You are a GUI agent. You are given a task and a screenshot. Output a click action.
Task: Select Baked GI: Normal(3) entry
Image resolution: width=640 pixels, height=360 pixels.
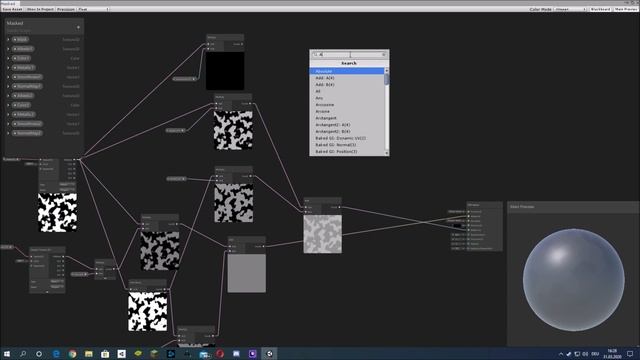point(347,145)
